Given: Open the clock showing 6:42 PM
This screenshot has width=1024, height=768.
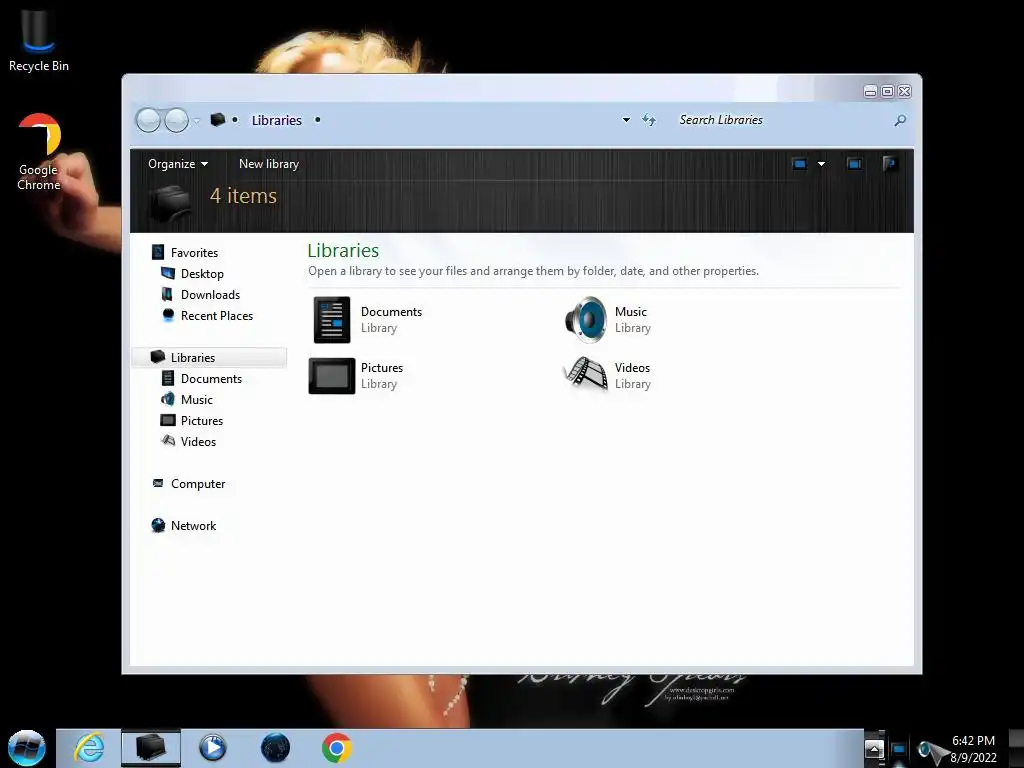Looking at the screenshot, I should click(x=973, y=749).
